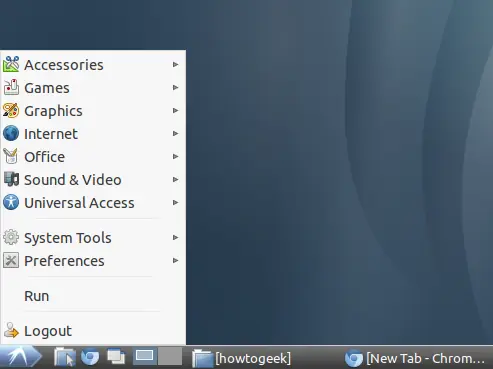Select Universal Access in the menu
This screenshot has height=369, width=493.
point(93,202)
